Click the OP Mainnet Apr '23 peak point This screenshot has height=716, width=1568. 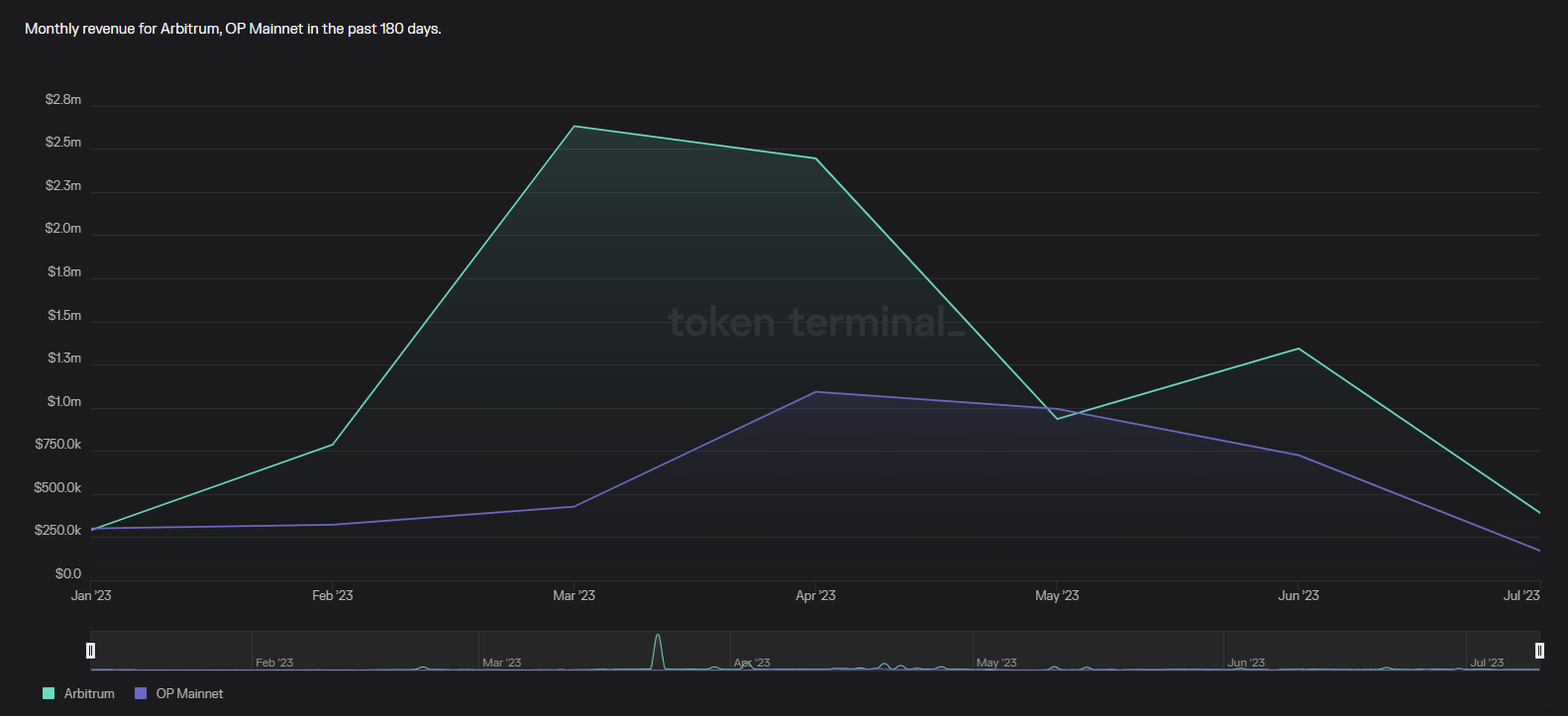click(x=816, y=391)
